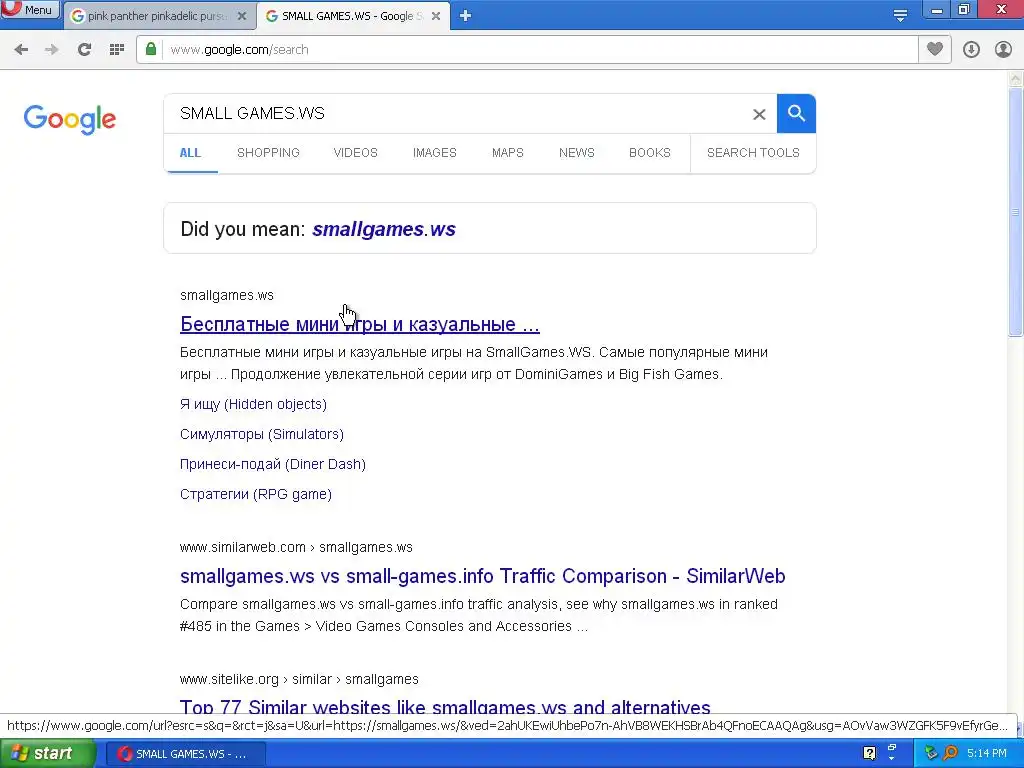
Task: Close the pink panther pinkadelic tab
Action: coord(242,16)
